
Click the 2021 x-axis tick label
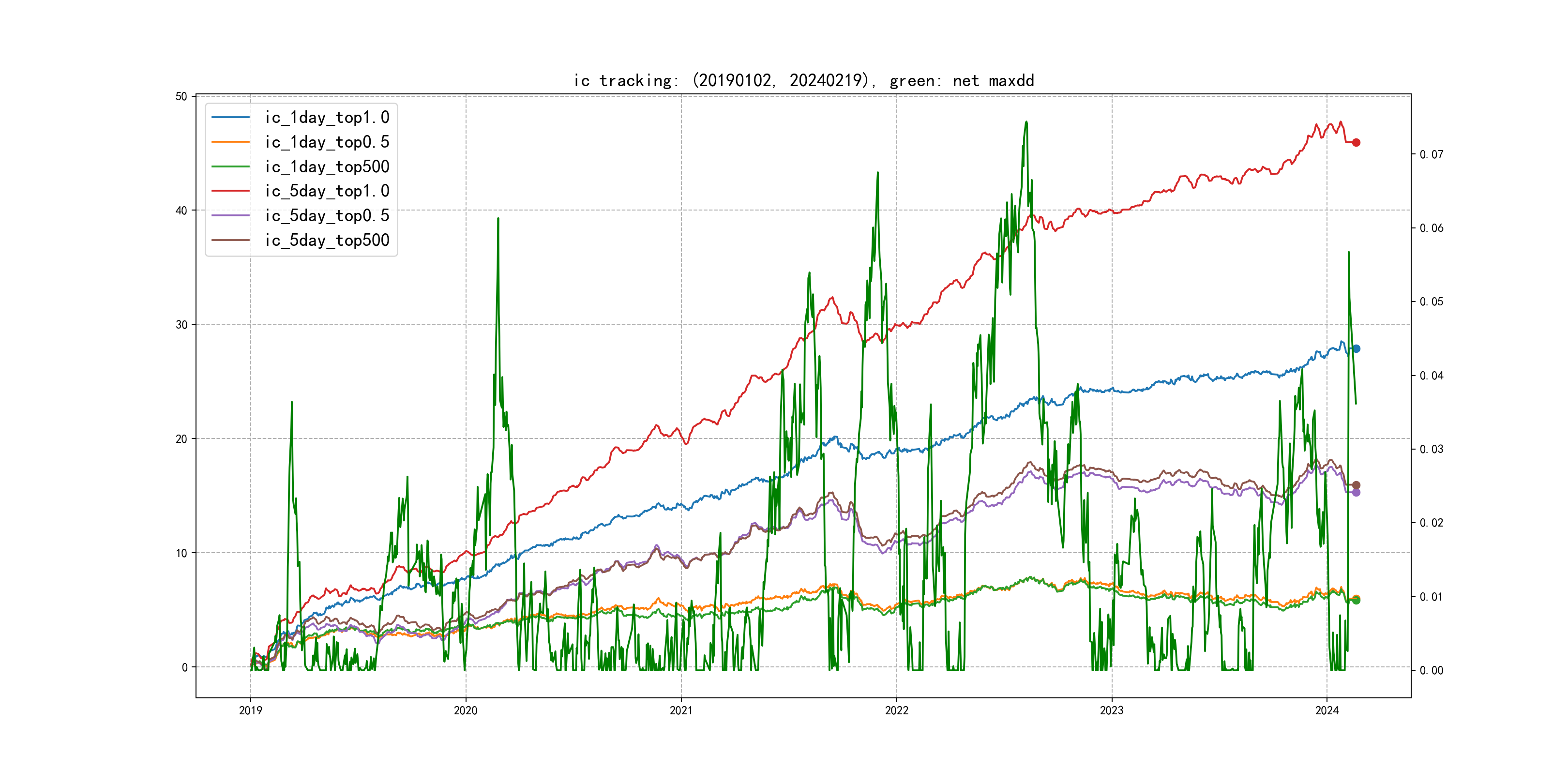680,710
